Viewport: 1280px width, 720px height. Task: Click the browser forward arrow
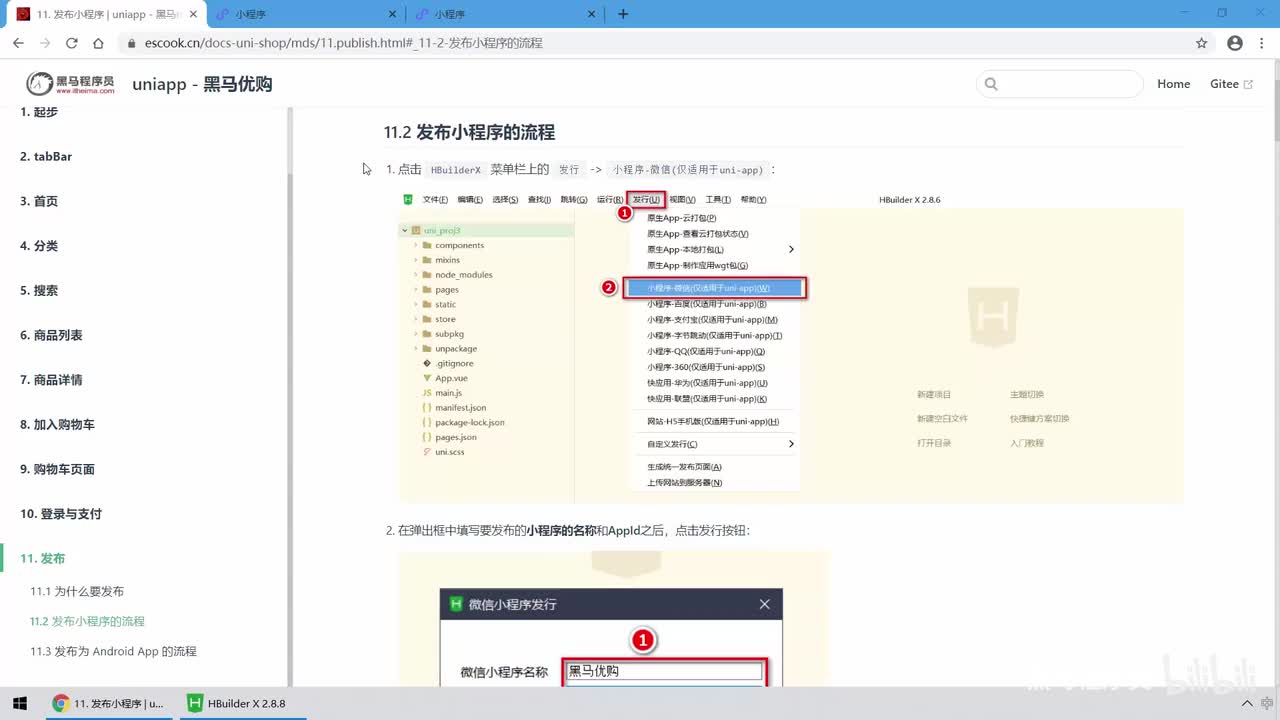coord(45,43)
